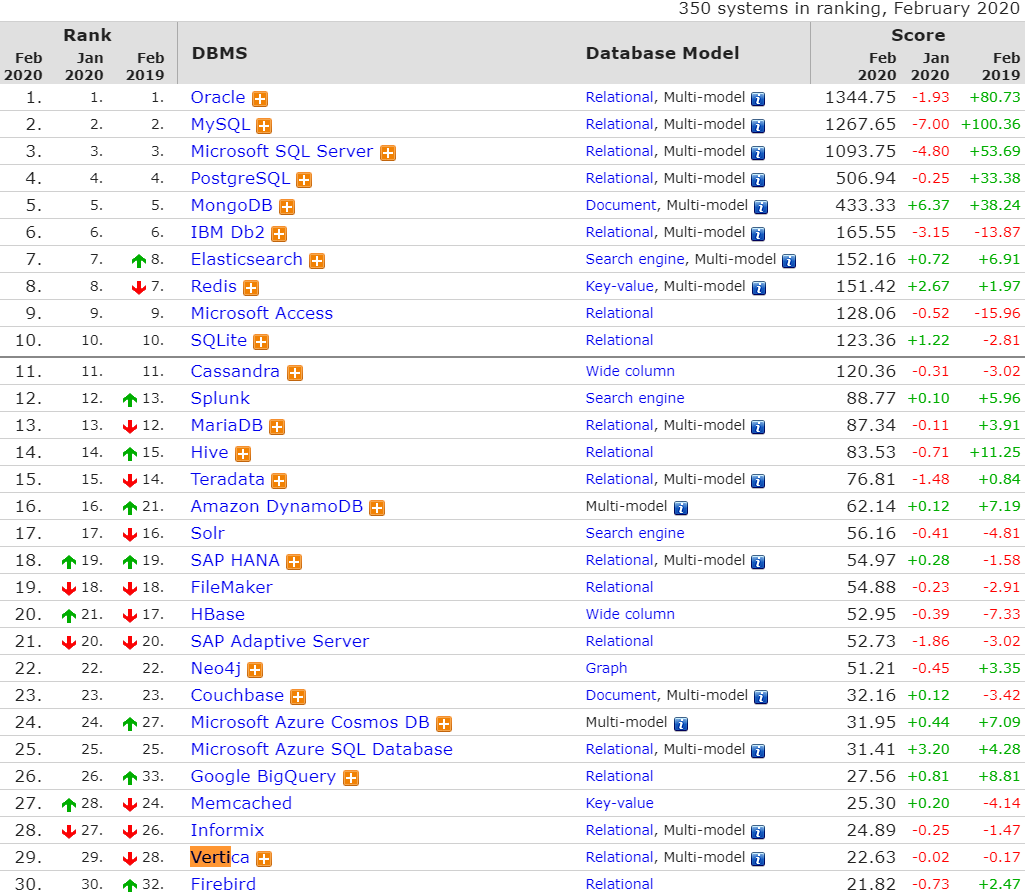The image size is (1029, 892).
Task: Open the FileMaker link
Action: pyautogui.click(x=232, y=587)
